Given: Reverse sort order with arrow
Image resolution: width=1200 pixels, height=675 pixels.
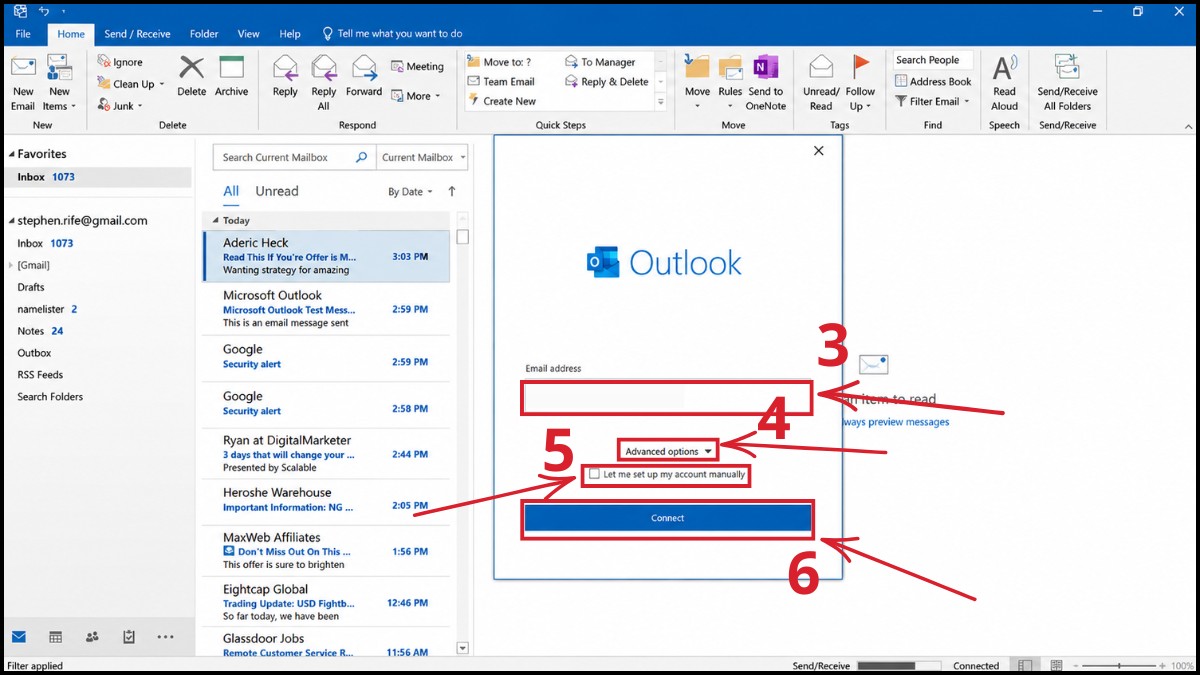Looking at the screenshot, I should tap(451, 191).
